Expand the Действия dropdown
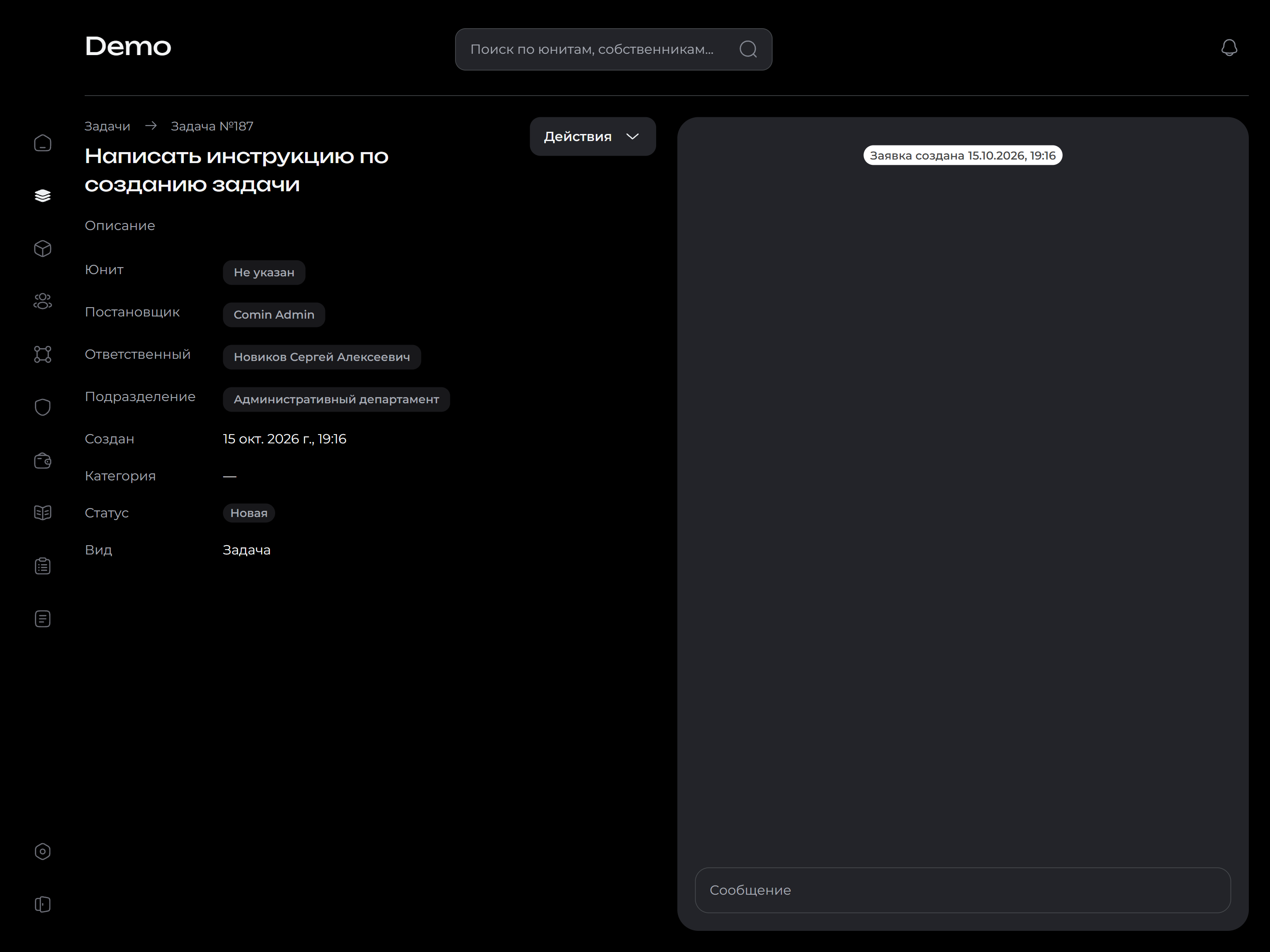1270x952 pixels. coord(593,137)
